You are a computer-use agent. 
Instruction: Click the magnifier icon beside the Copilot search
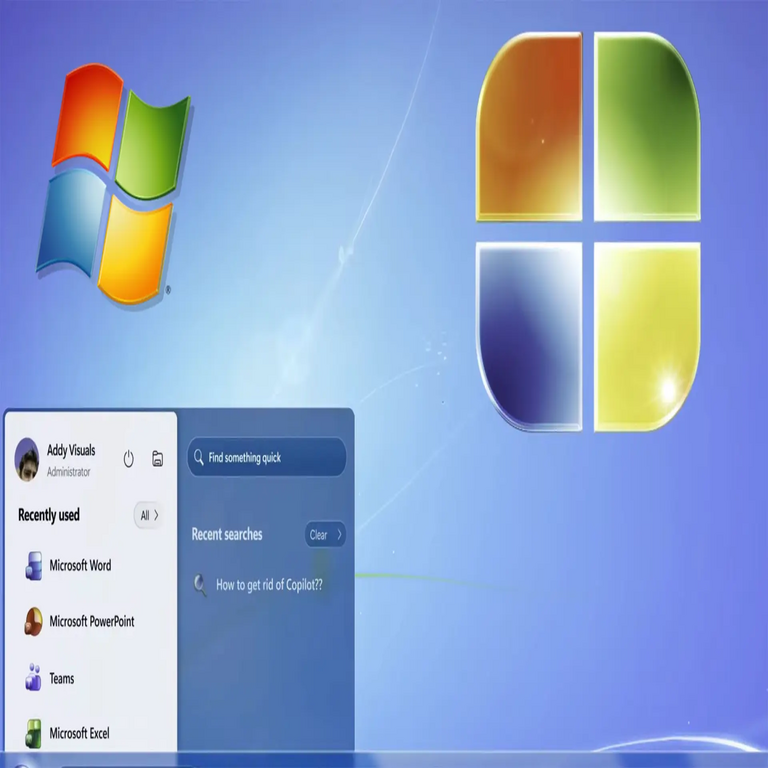tap(200, 585)
